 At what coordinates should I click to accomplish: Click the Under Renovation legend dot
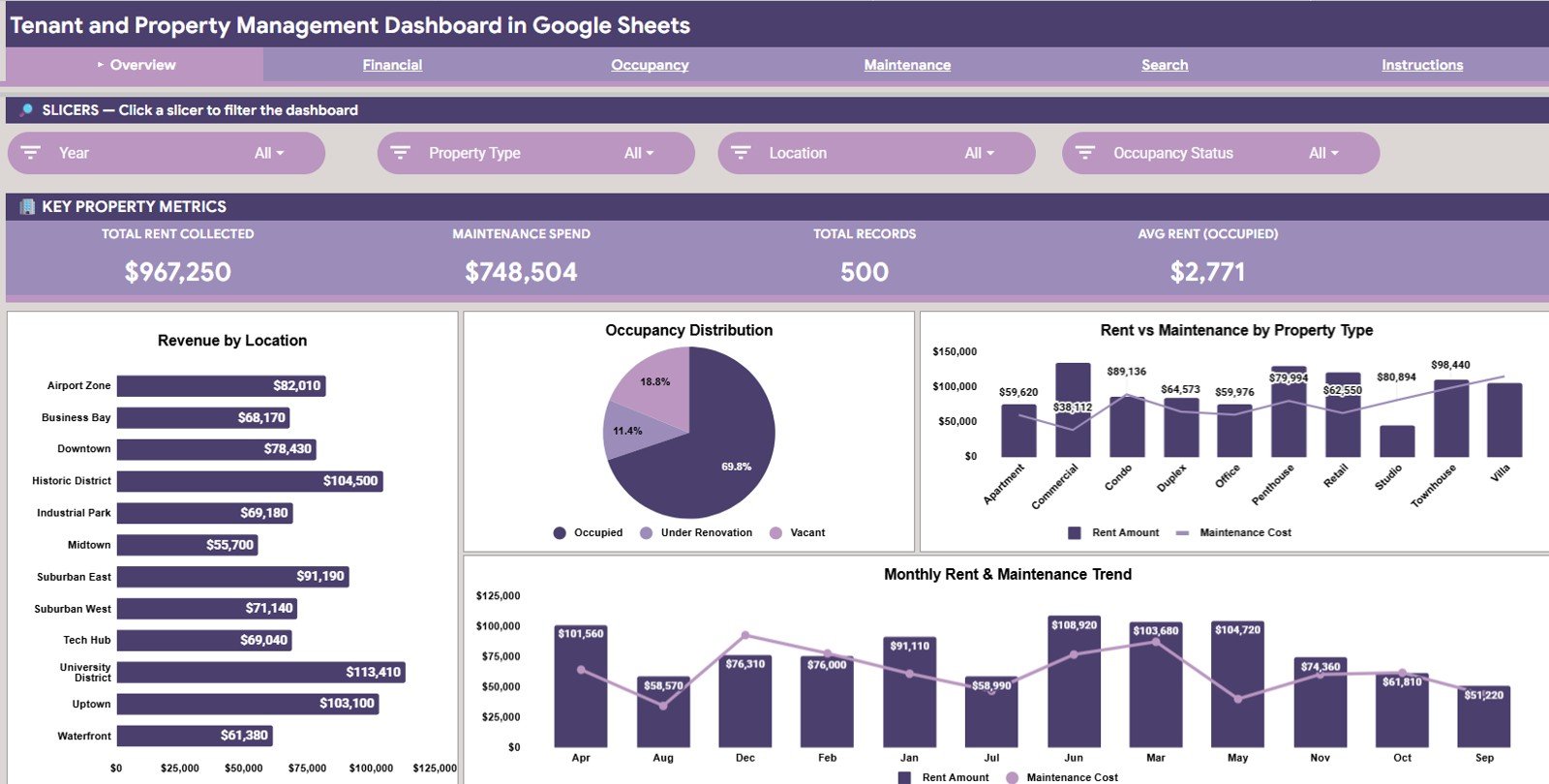tap(647, 533)
